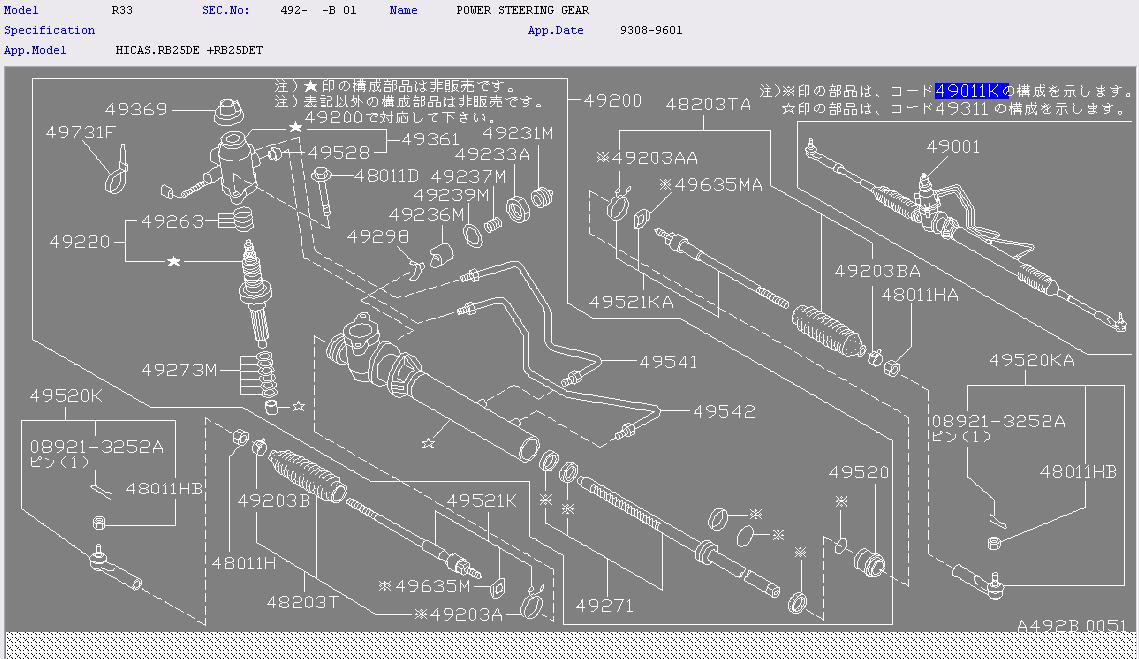Click nut label 48011H
The height and width of the screenshot is (659, 1139).
point(243,563)
